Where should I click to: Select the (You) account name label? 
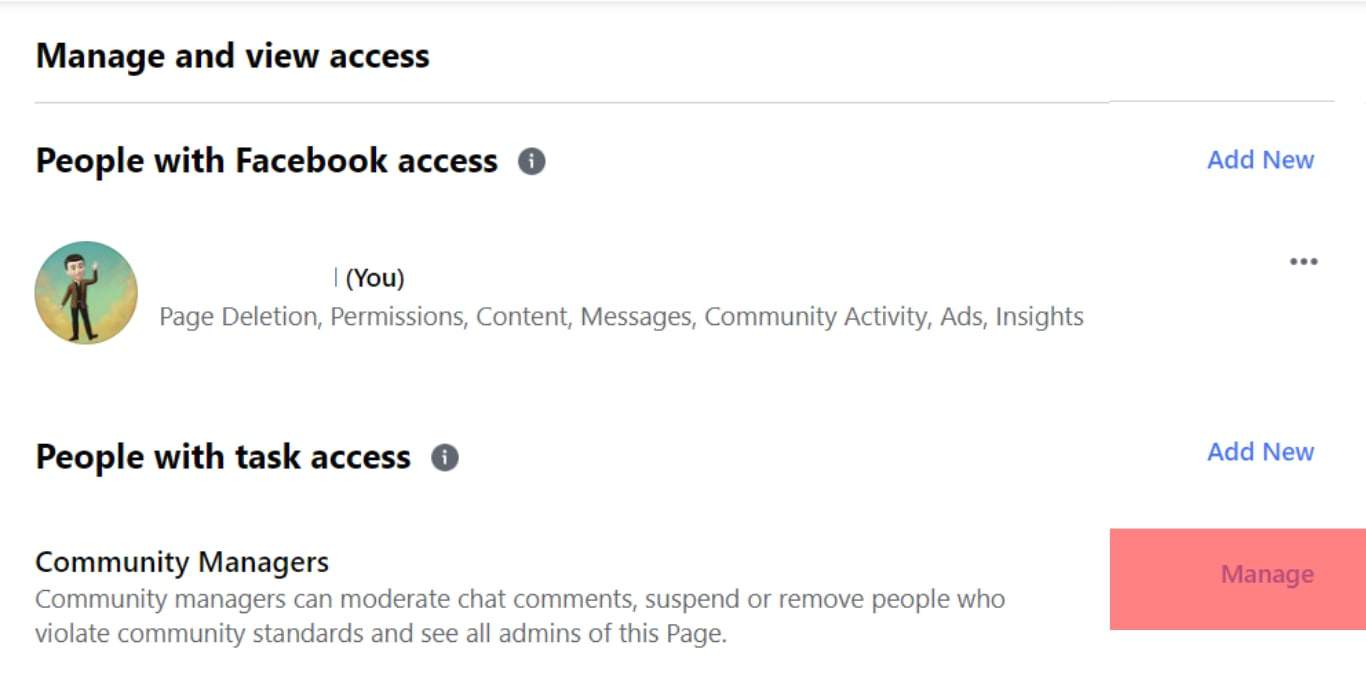(x=375, y=278)
